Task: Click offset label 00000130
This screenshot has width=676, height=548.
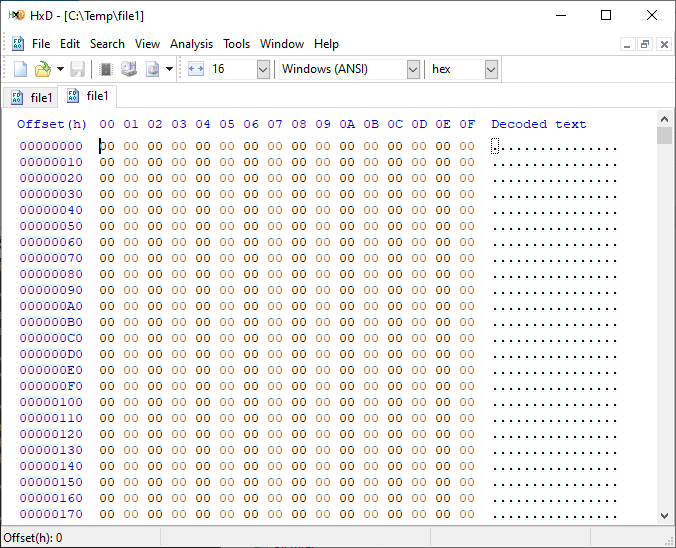Action: 51,450
